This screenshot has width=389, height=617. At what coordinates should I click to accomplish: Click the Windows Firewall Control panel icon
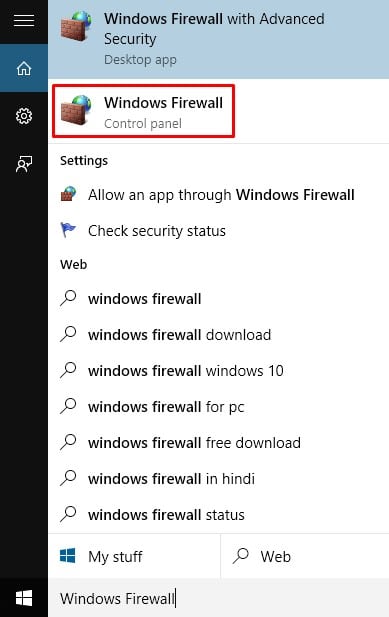tap(76, 111)
